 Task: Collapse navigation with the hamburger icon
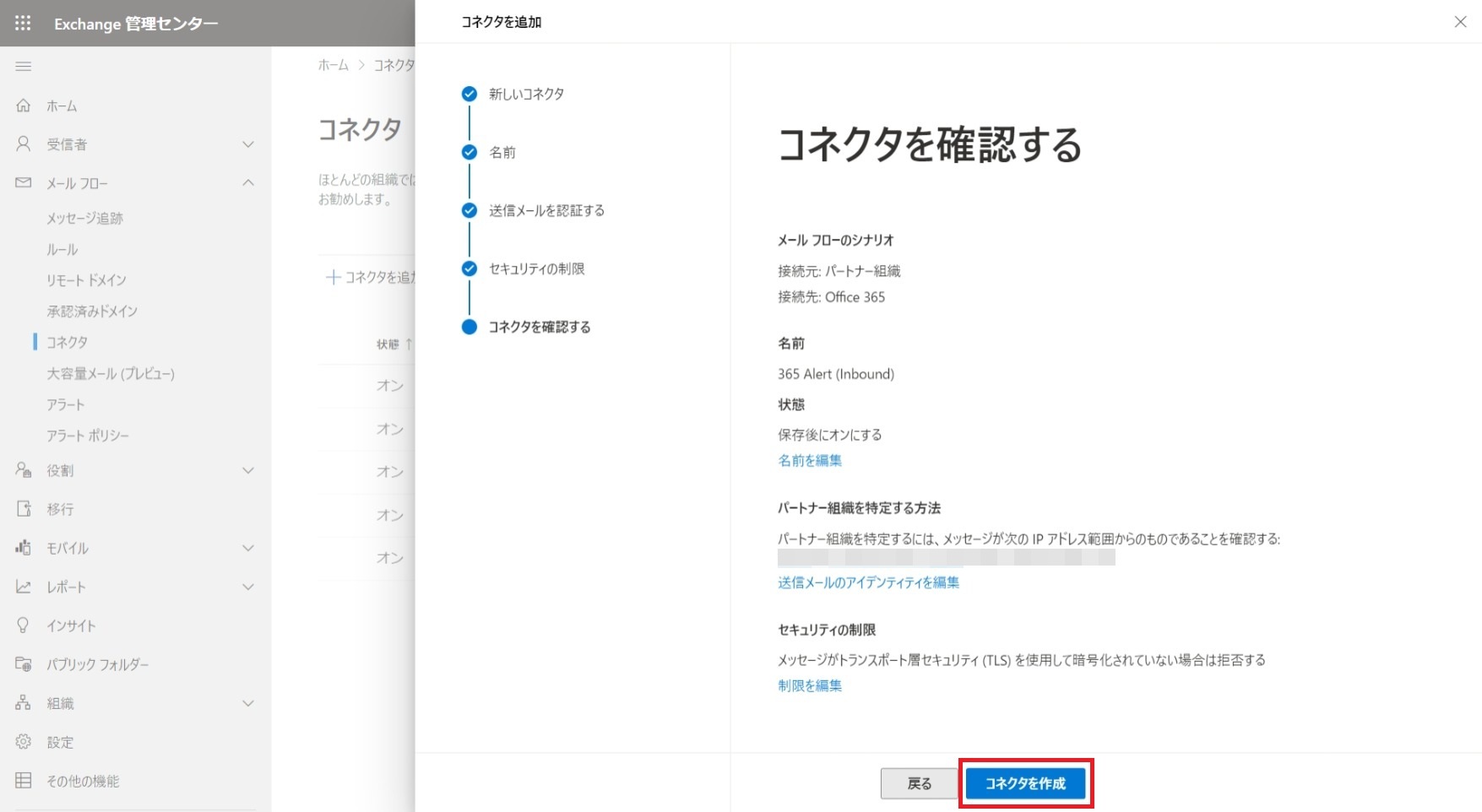tap(24, 67)
